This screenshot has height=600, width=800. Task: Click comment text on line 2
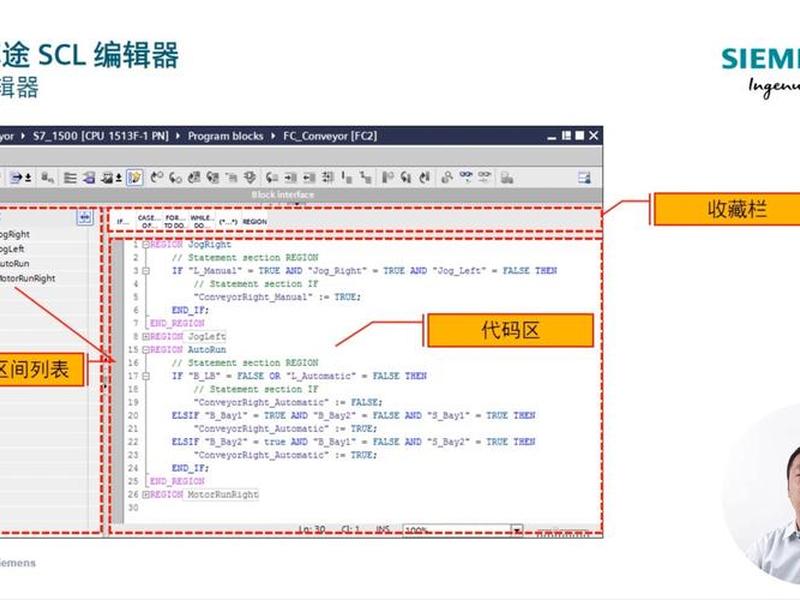245,258
